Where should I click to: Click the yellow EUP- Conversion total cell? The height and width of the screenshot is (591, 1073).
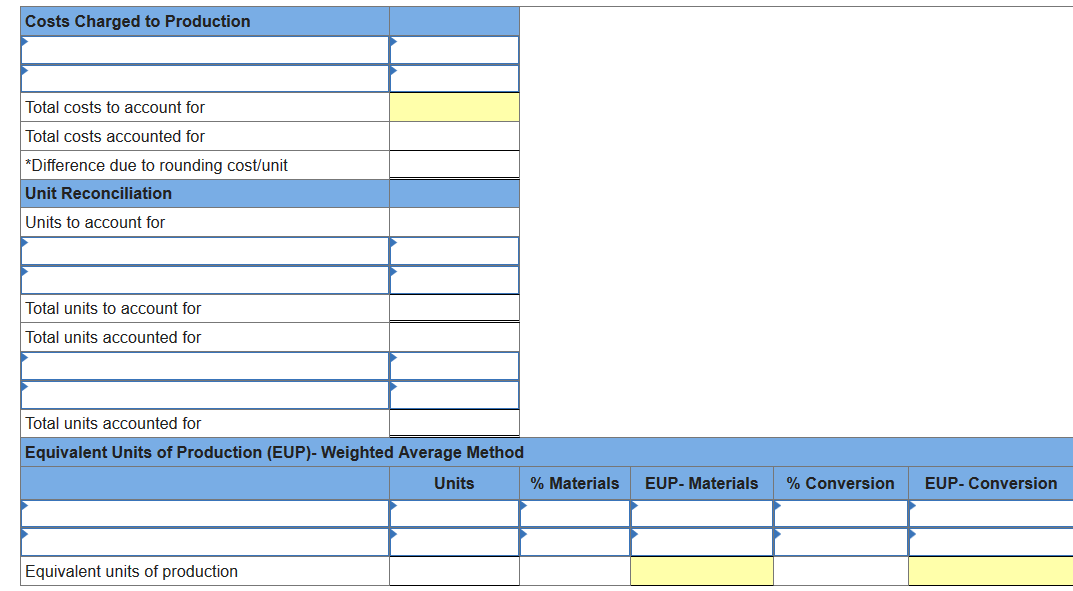[x=988, y=570]
